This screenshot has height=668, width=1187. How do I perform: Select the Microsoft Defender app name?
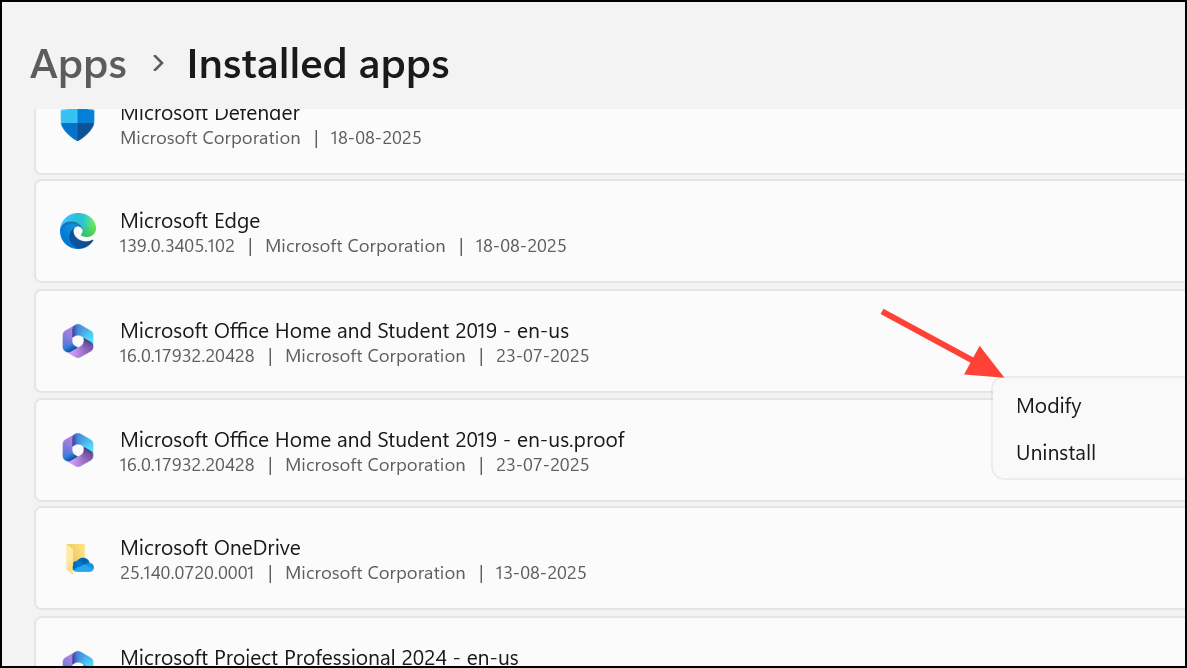tap(210, 115)
